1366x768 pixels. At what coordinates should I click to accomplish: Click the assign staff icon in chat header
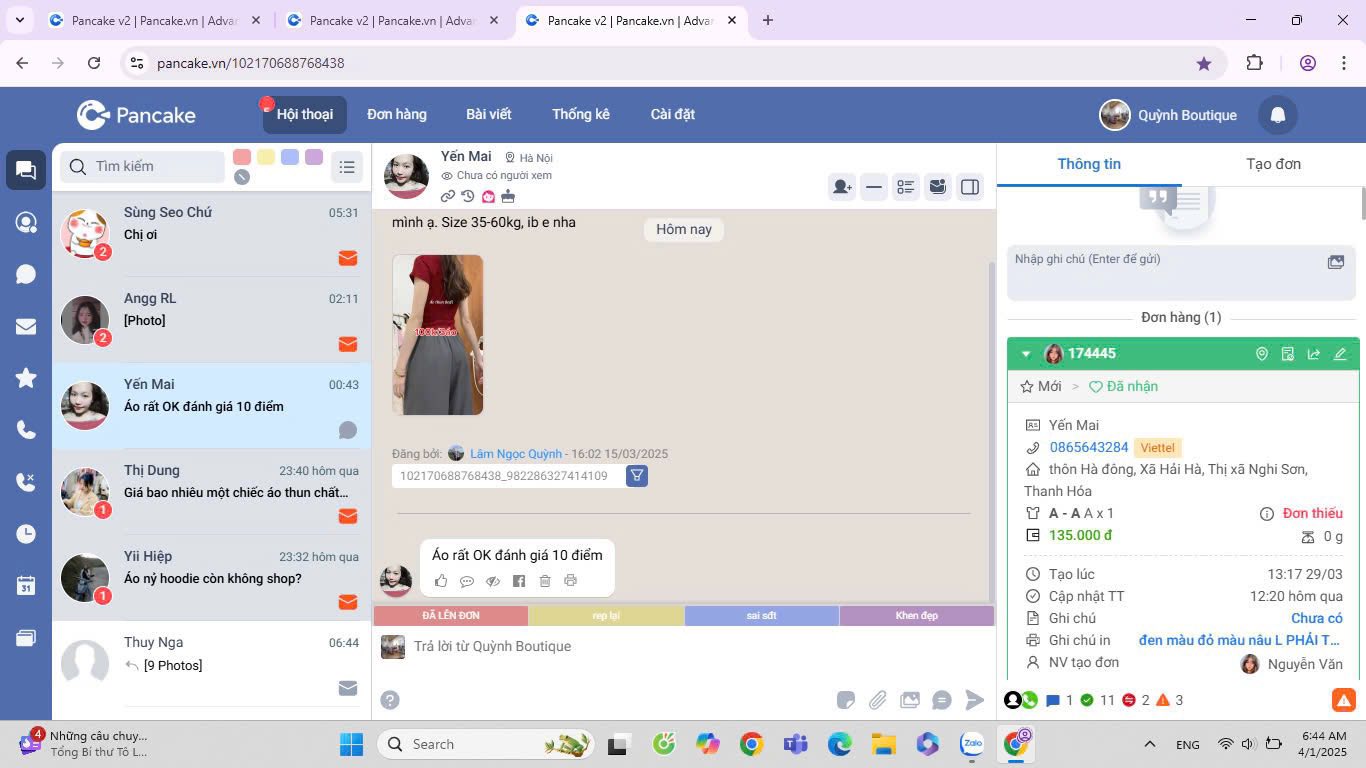click(x=842, y=187)
